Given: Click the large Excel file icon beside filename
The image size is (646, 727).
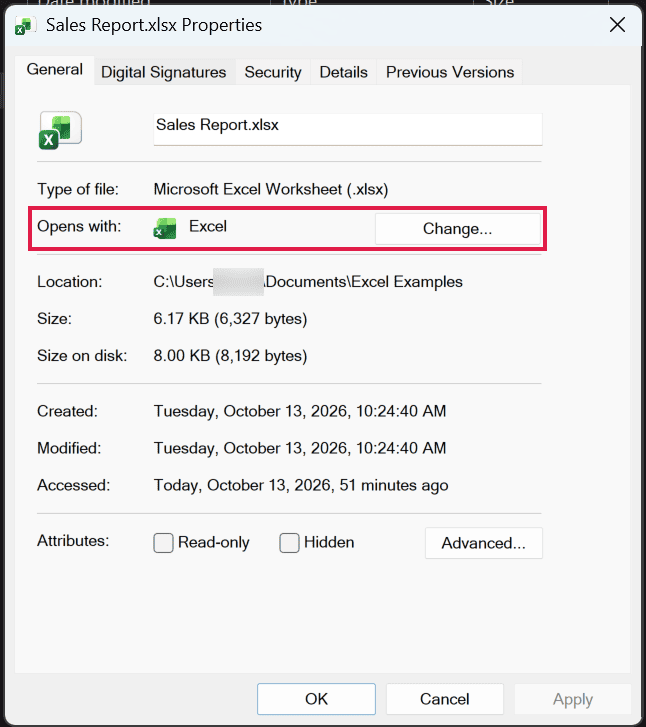Looking at the screenshot, I should [x=60, y=130].
